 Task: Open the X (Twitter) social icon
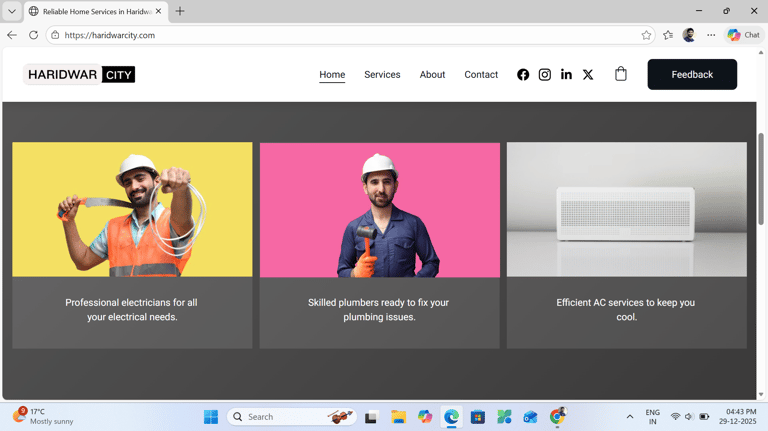coord(588,74)
